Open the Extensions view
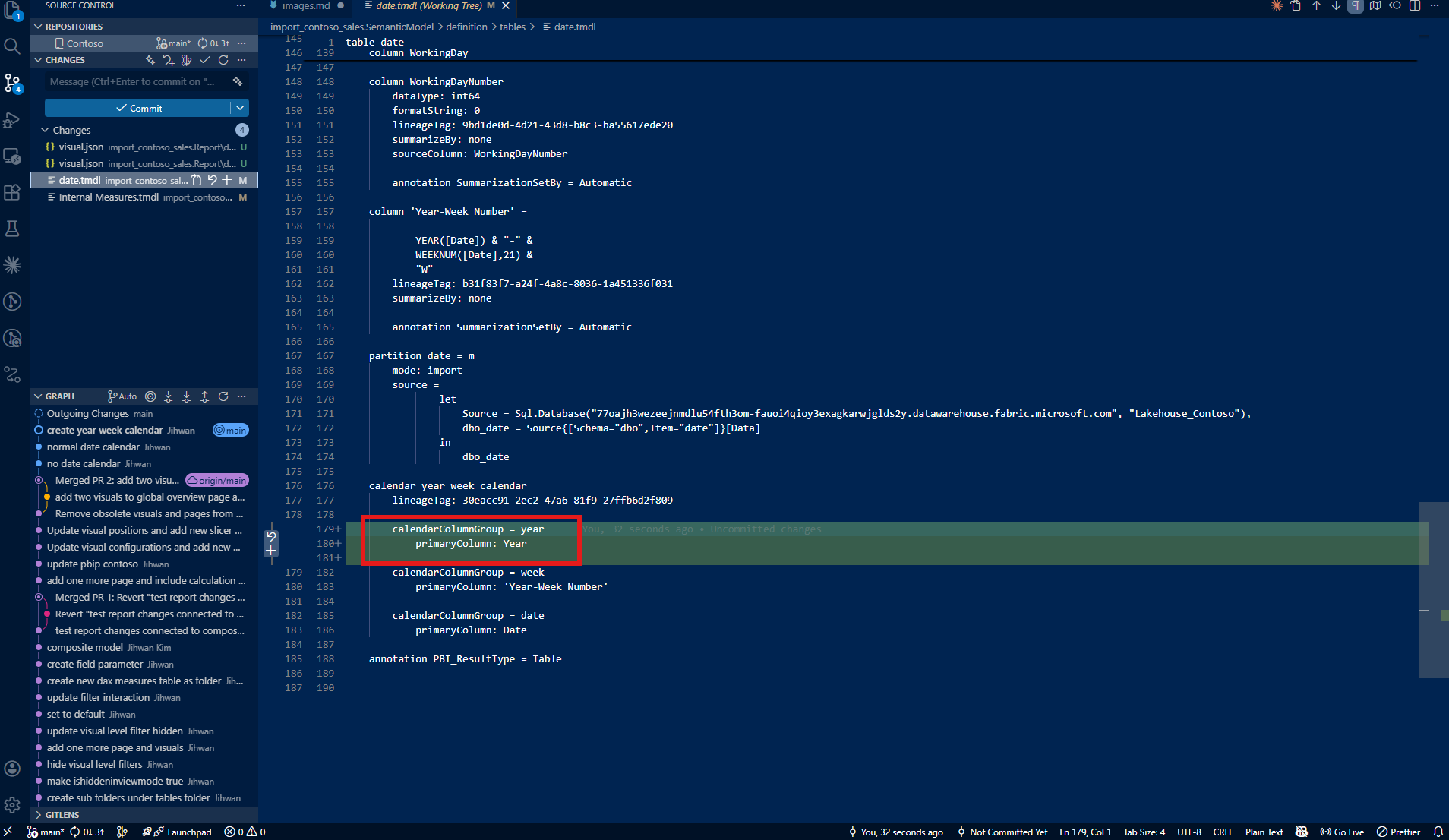This screenshot has width=1449, height=840. click(12, 192)
